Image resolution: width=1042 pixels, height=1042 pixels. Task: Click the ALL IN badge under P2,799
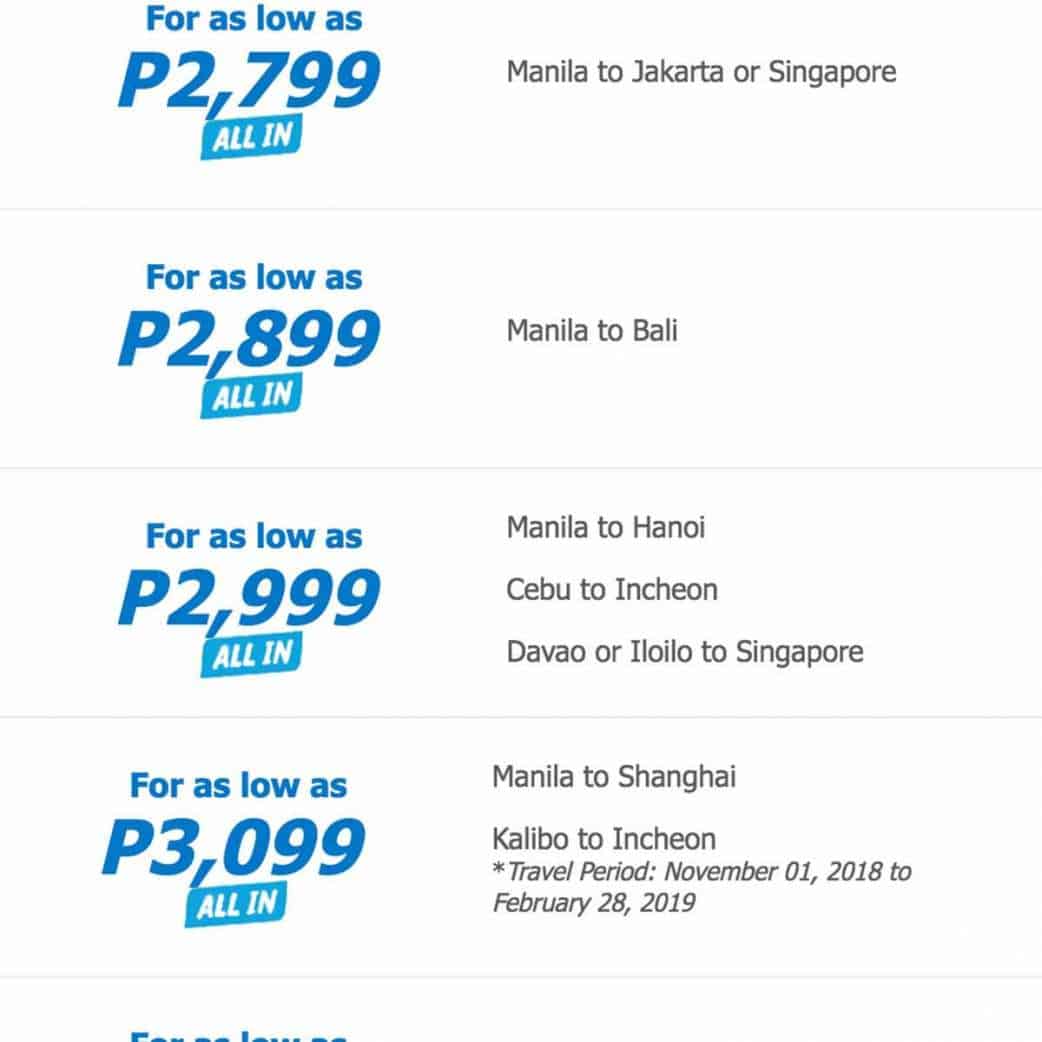pos(251,138)
